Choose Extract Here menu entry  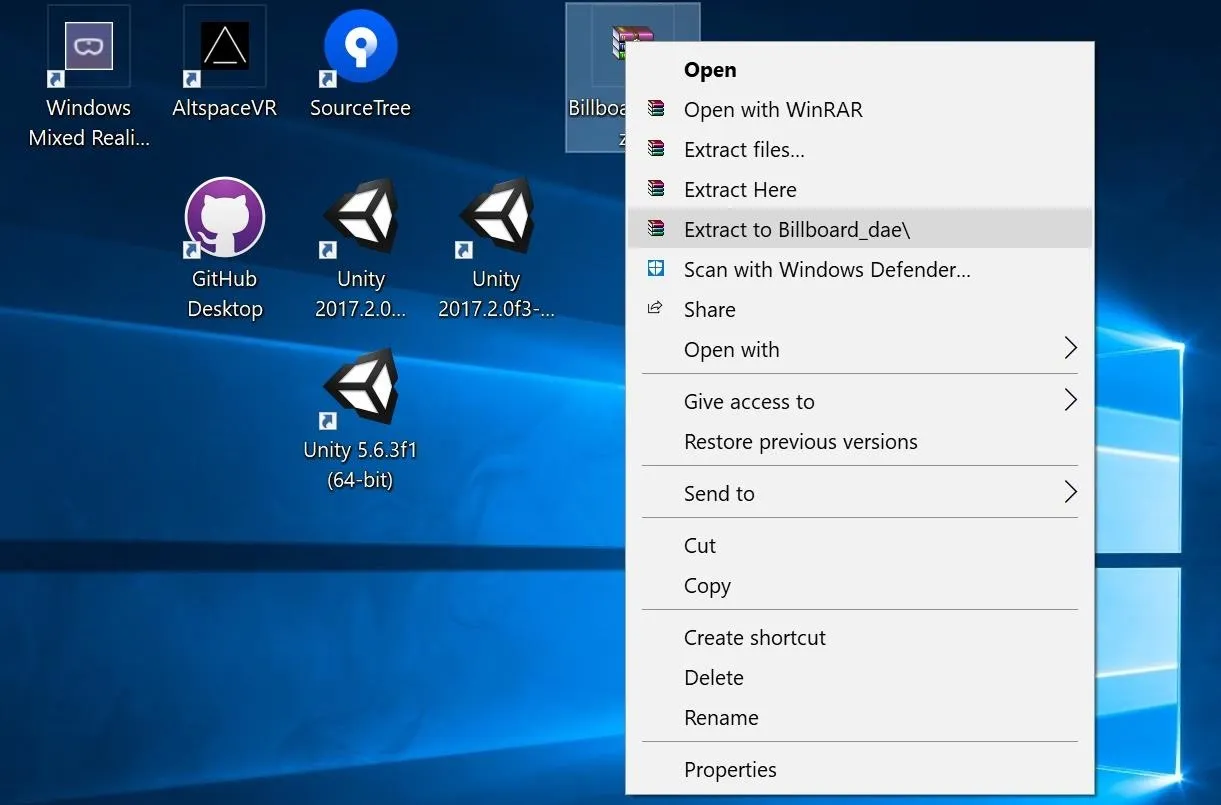pyautogui.click(x=860, y=190)
